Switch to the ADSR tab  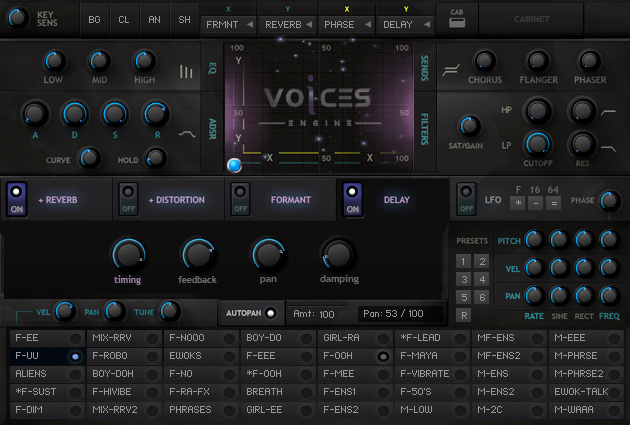[213, 129]
